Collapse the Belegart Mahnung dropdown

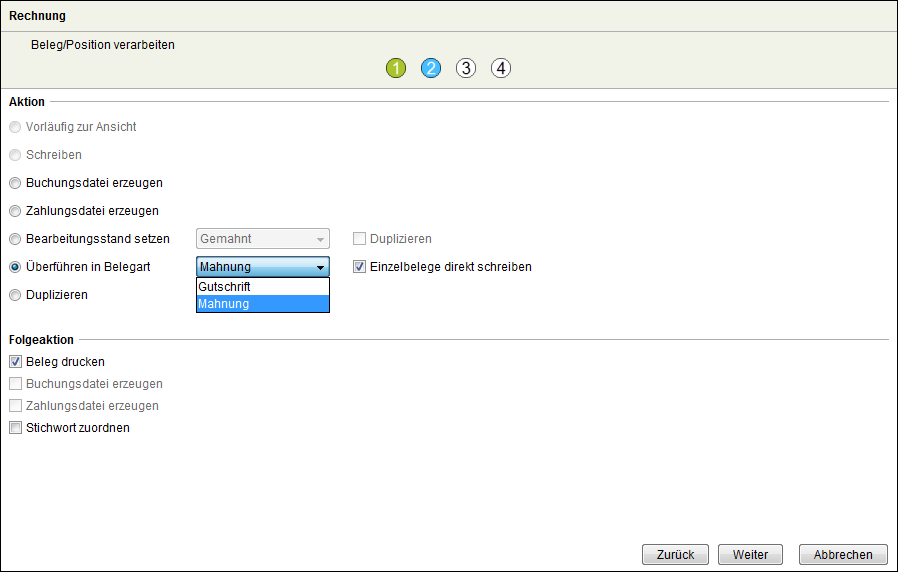point(319,267)
